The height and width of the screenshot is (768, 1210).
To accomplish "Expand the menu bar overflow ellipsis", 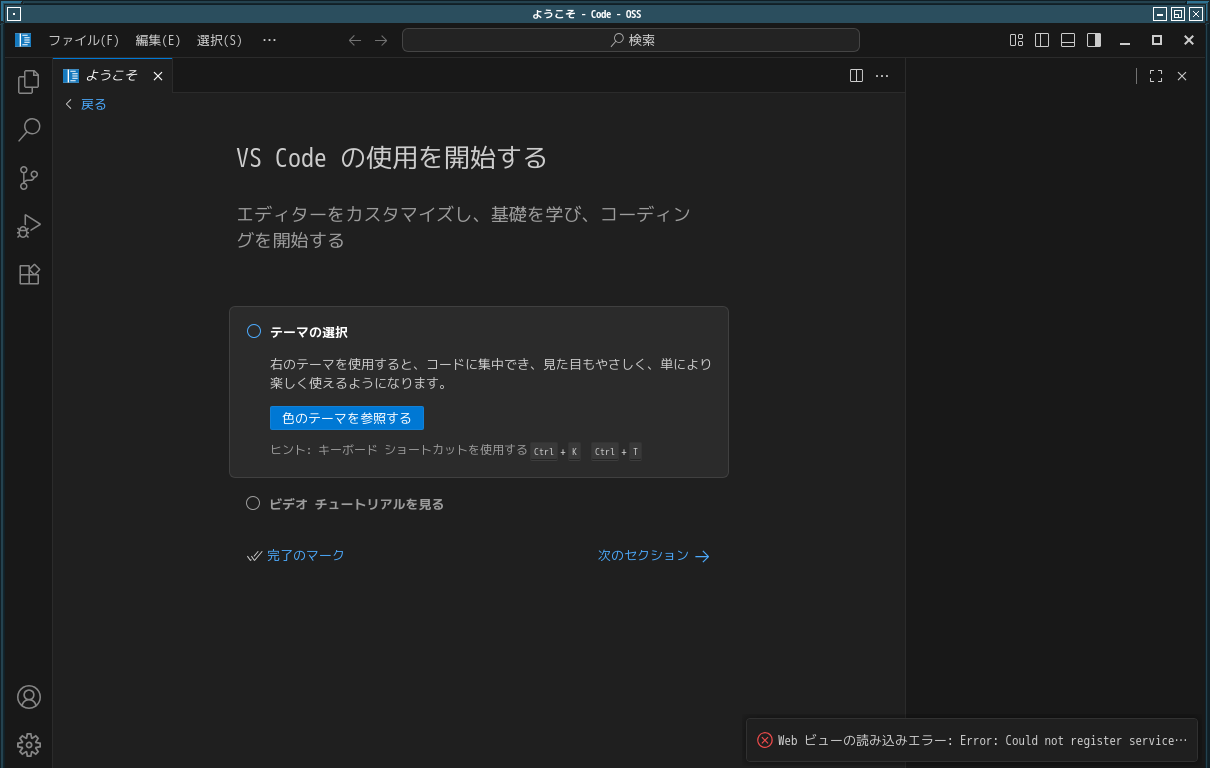I will (x=269, y=40).
